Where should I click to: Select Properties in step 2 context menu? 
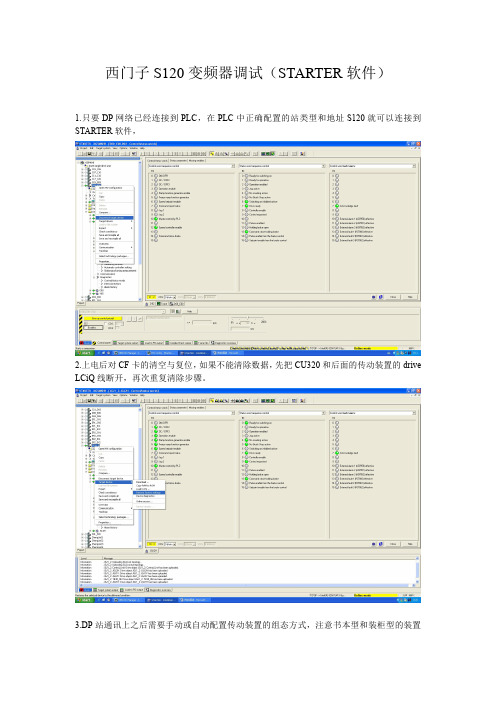(x=115, y=522)
